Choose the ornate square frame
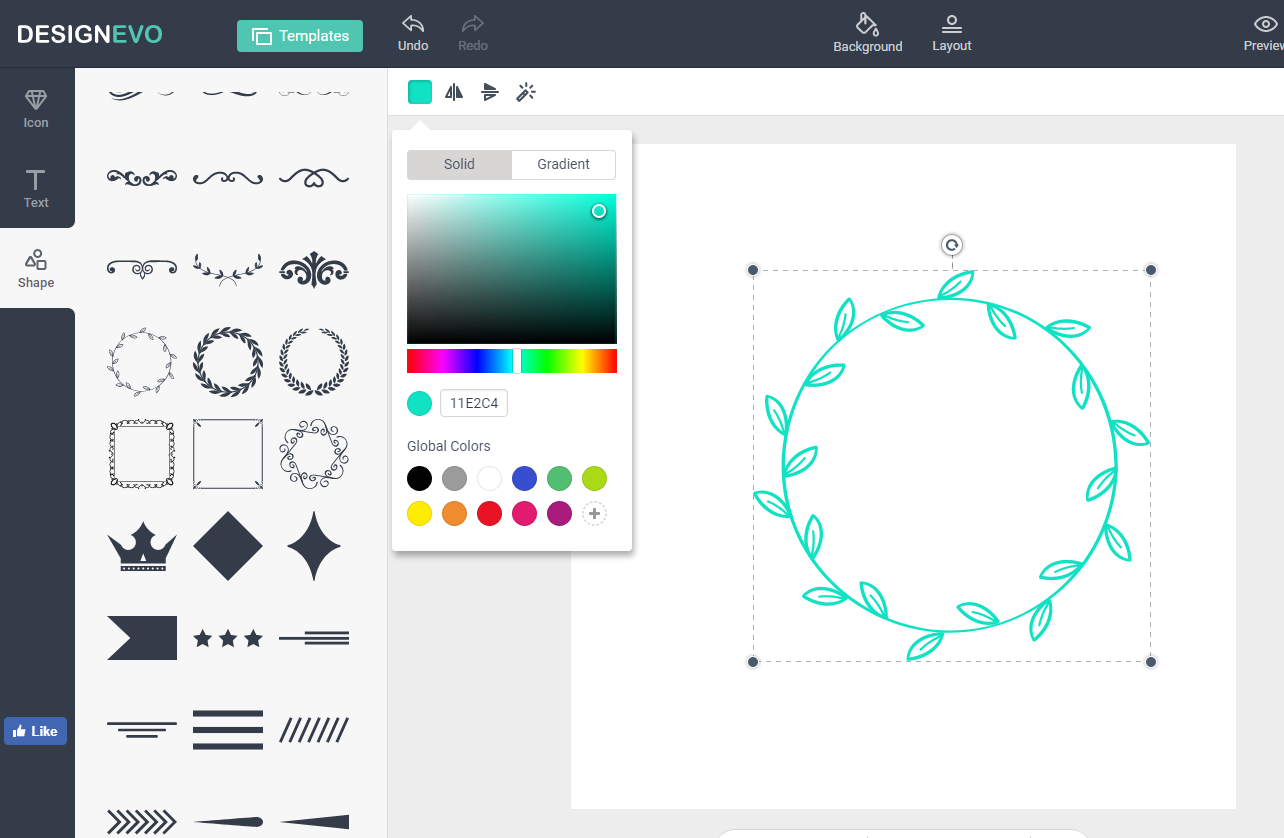This screenshot has width=1284, height=838. click(142, 454)
